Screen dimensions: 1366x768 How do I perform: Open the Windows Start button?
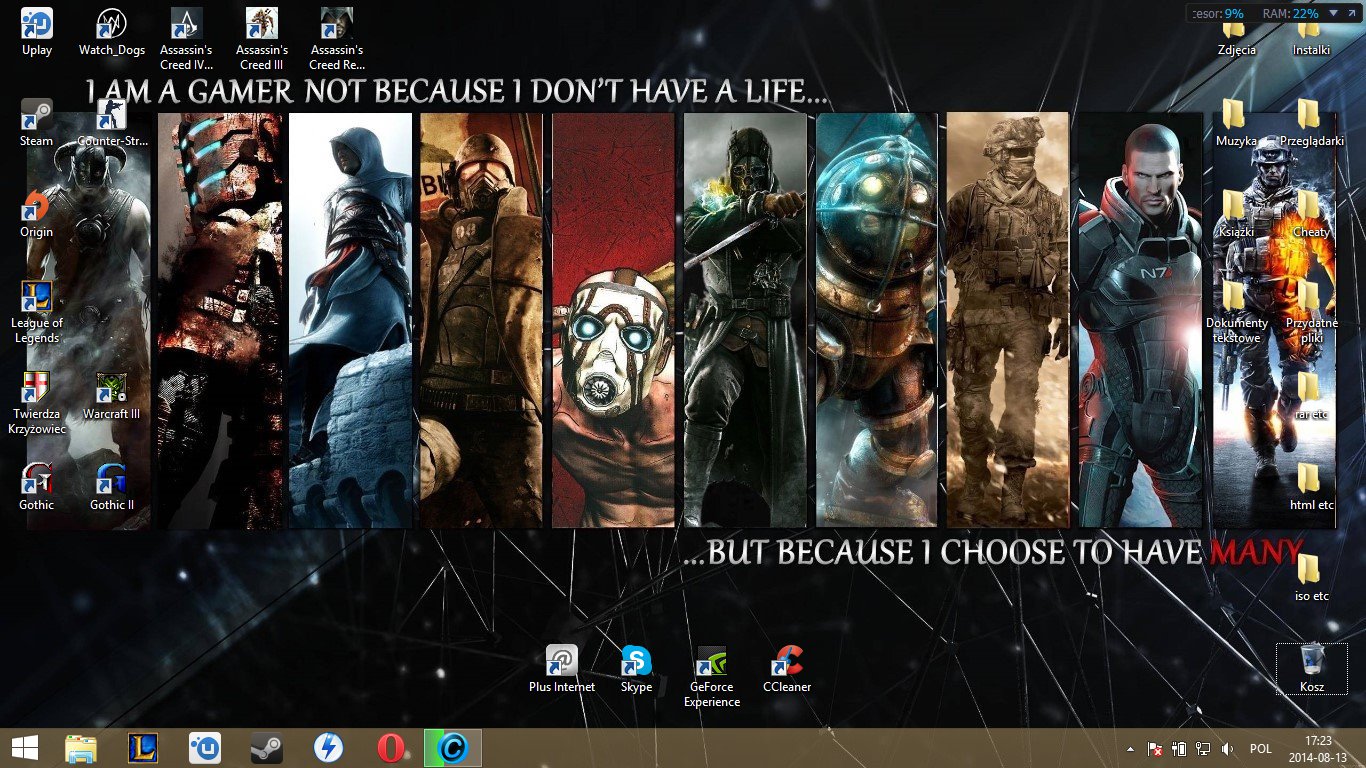point(24,748)
